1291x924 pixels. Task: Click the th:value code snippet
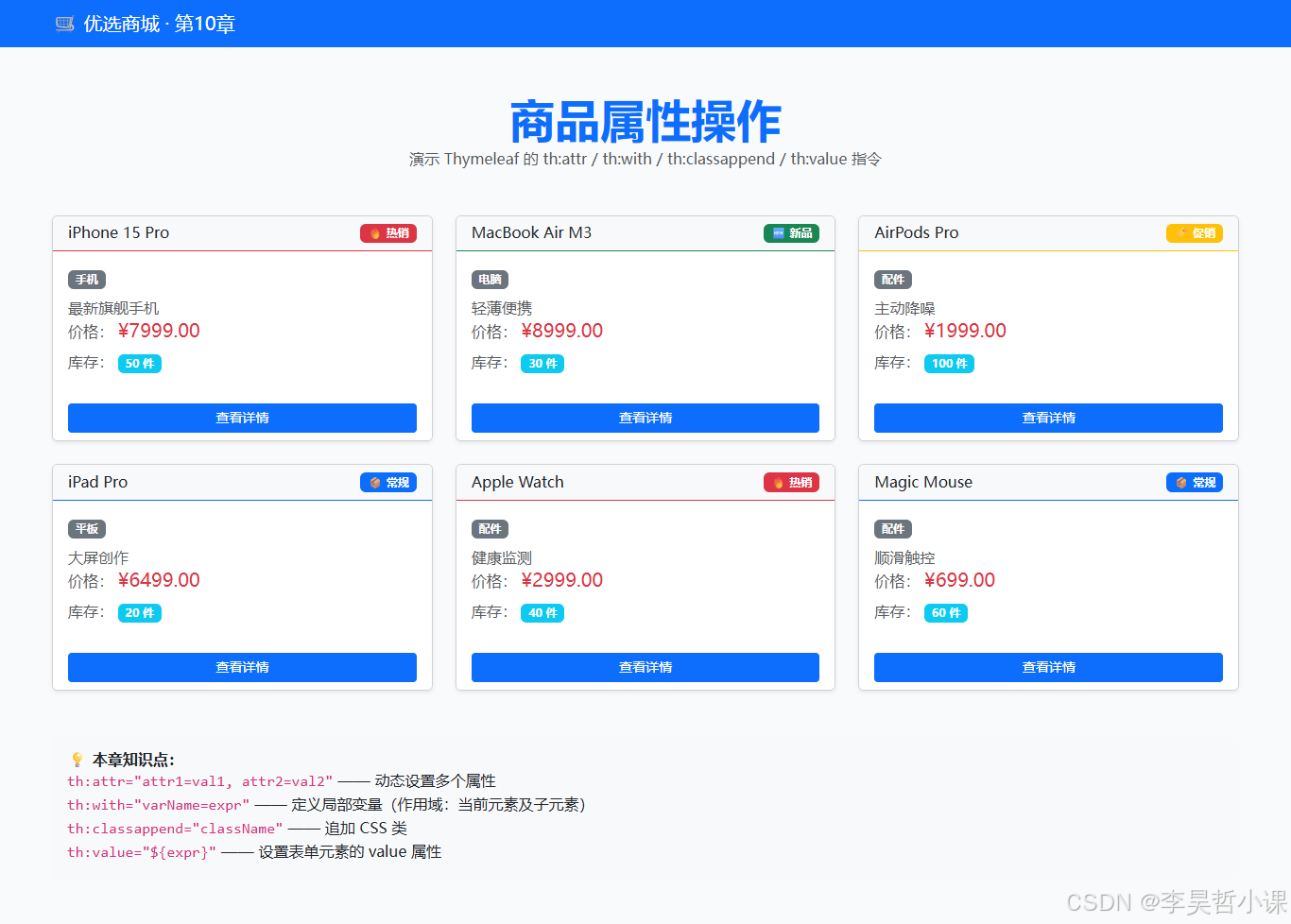click(142, 852)
